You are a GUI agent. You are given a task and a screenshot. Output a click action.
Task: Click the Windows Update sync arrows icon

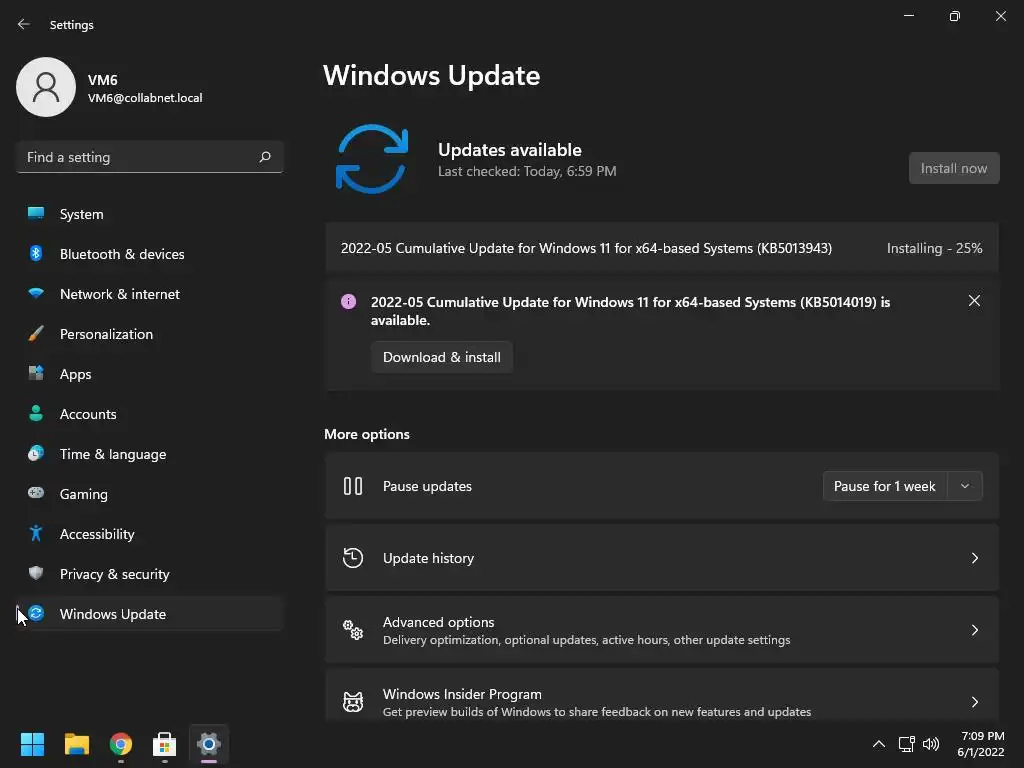(372, 159)
